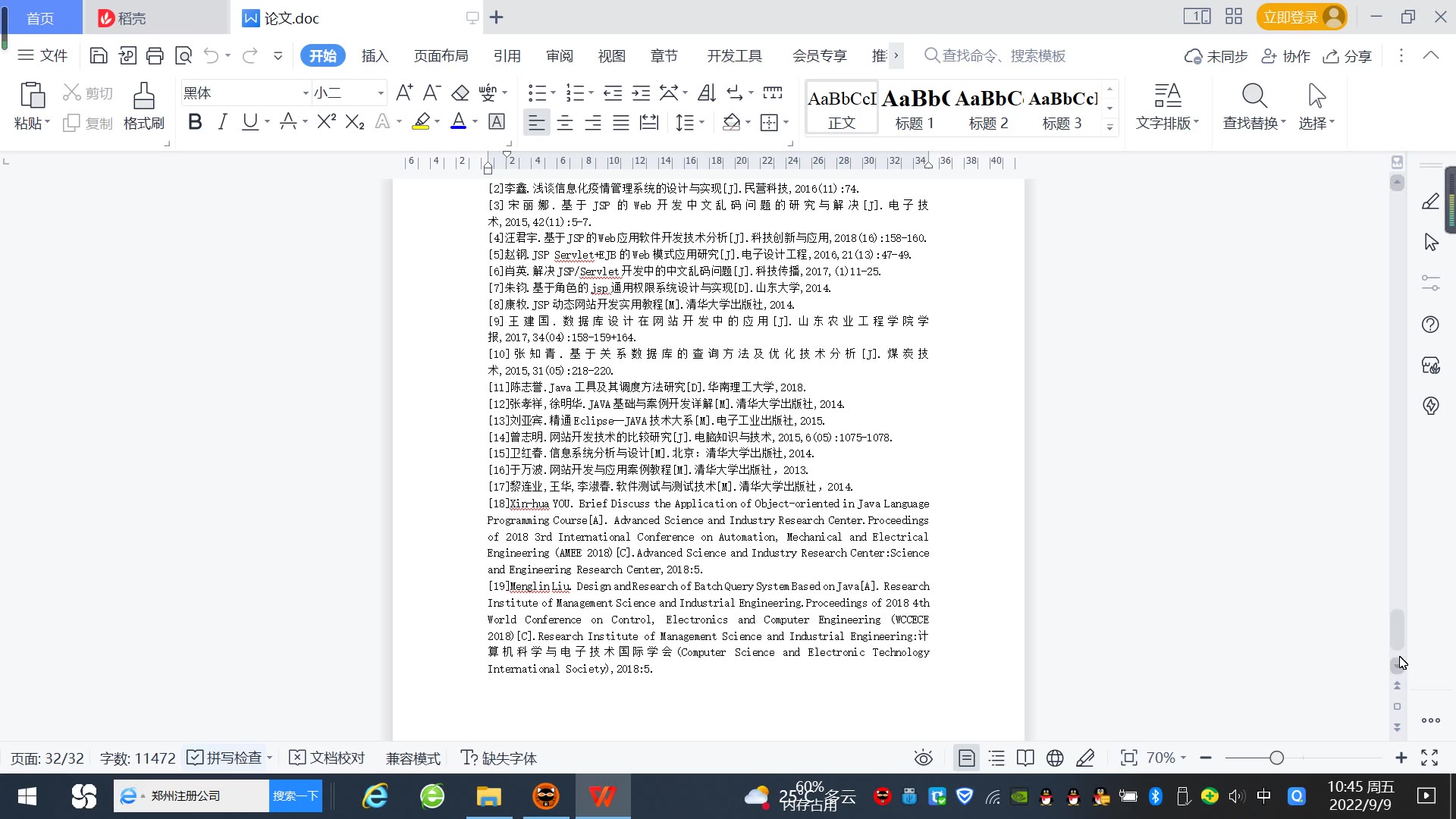
Task: Increase paragraph indent
Action: (642, 93)
